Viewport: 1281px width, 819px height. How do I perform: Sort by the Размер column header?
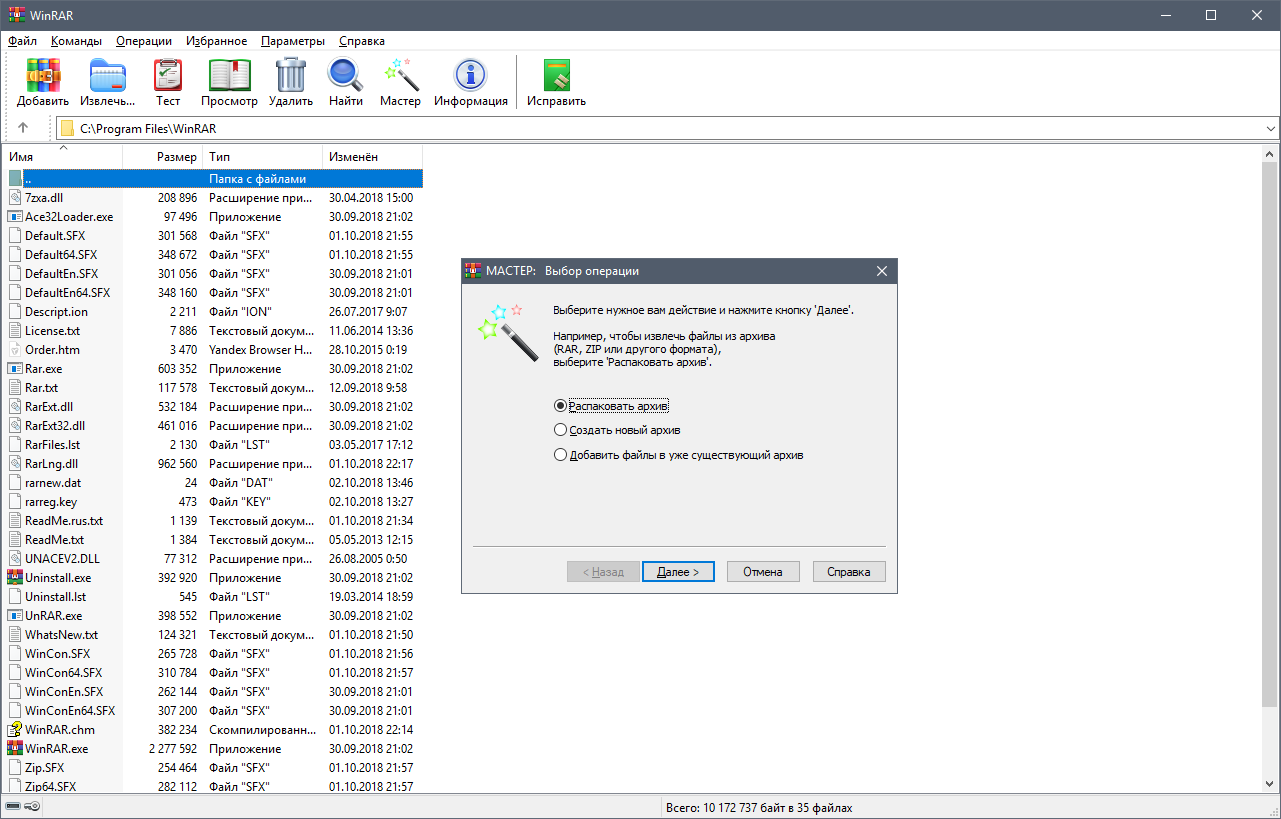point(163,157)
